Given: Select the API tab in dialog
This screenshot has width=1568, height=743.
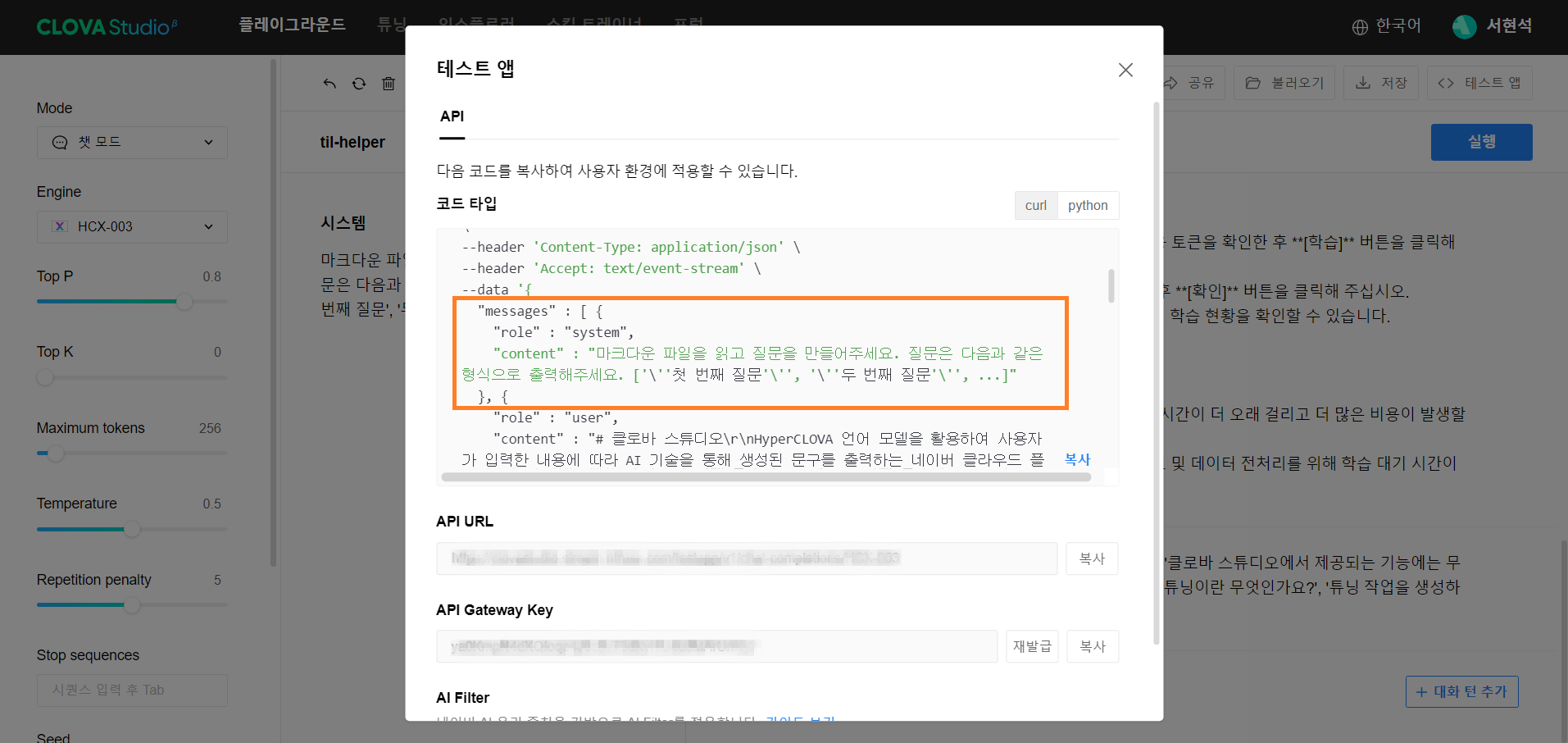Looking at the screenshot, I should point(452,116).
